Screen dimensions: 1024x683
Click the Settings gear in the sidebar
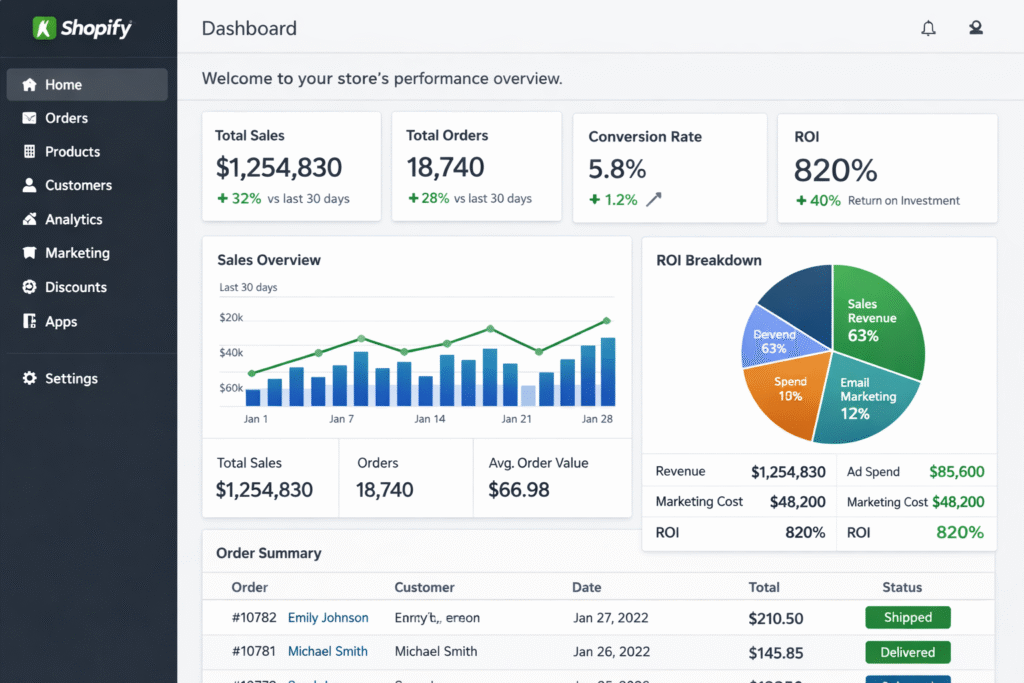(31, 378)
